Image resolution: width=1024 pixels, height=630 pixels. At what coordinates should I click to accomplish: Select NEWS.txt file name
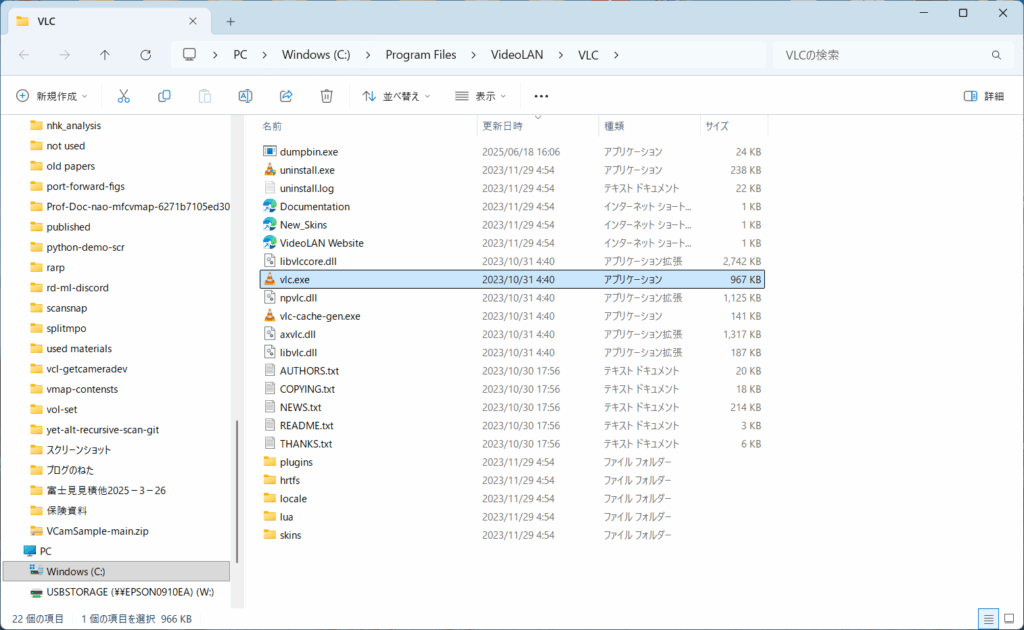(x=300, y=407)
